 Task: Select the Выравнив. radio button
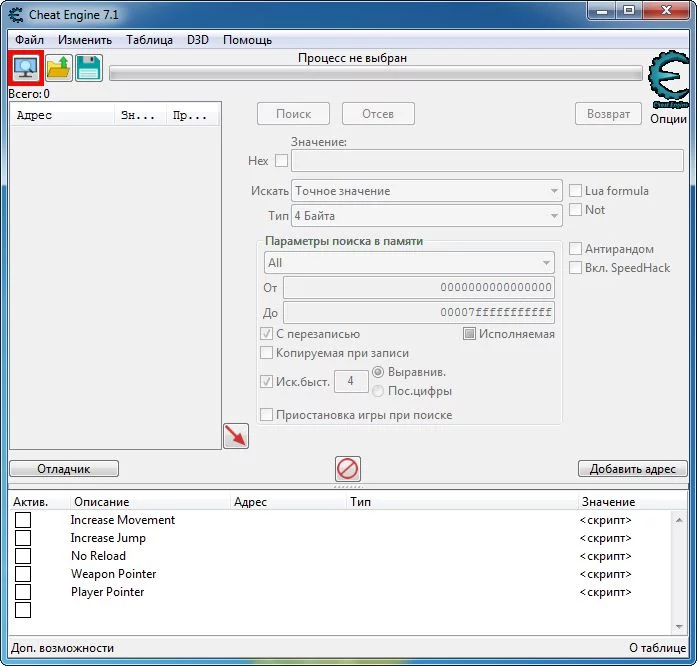[378, 372]
